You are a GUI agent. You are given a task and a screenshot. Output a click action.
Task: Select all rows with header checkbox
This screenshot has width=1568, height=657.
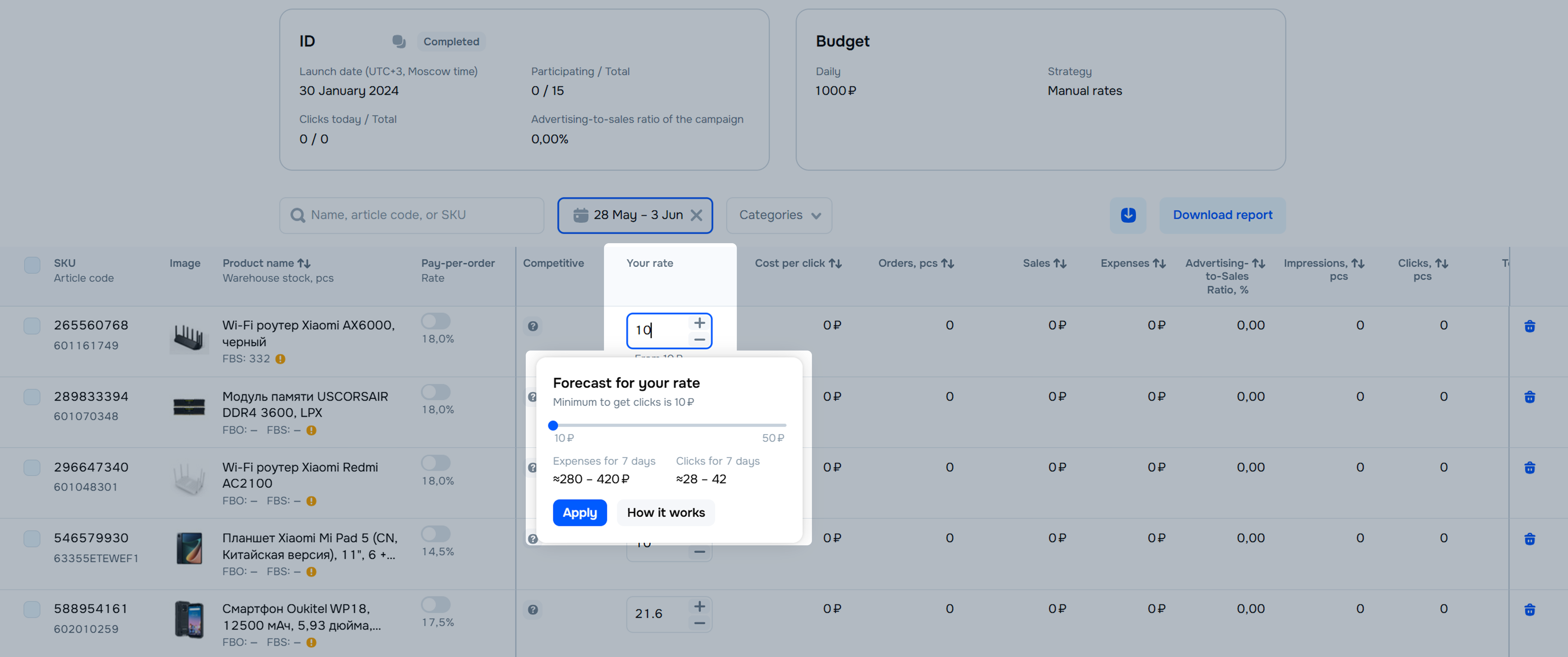click(32, 265)
